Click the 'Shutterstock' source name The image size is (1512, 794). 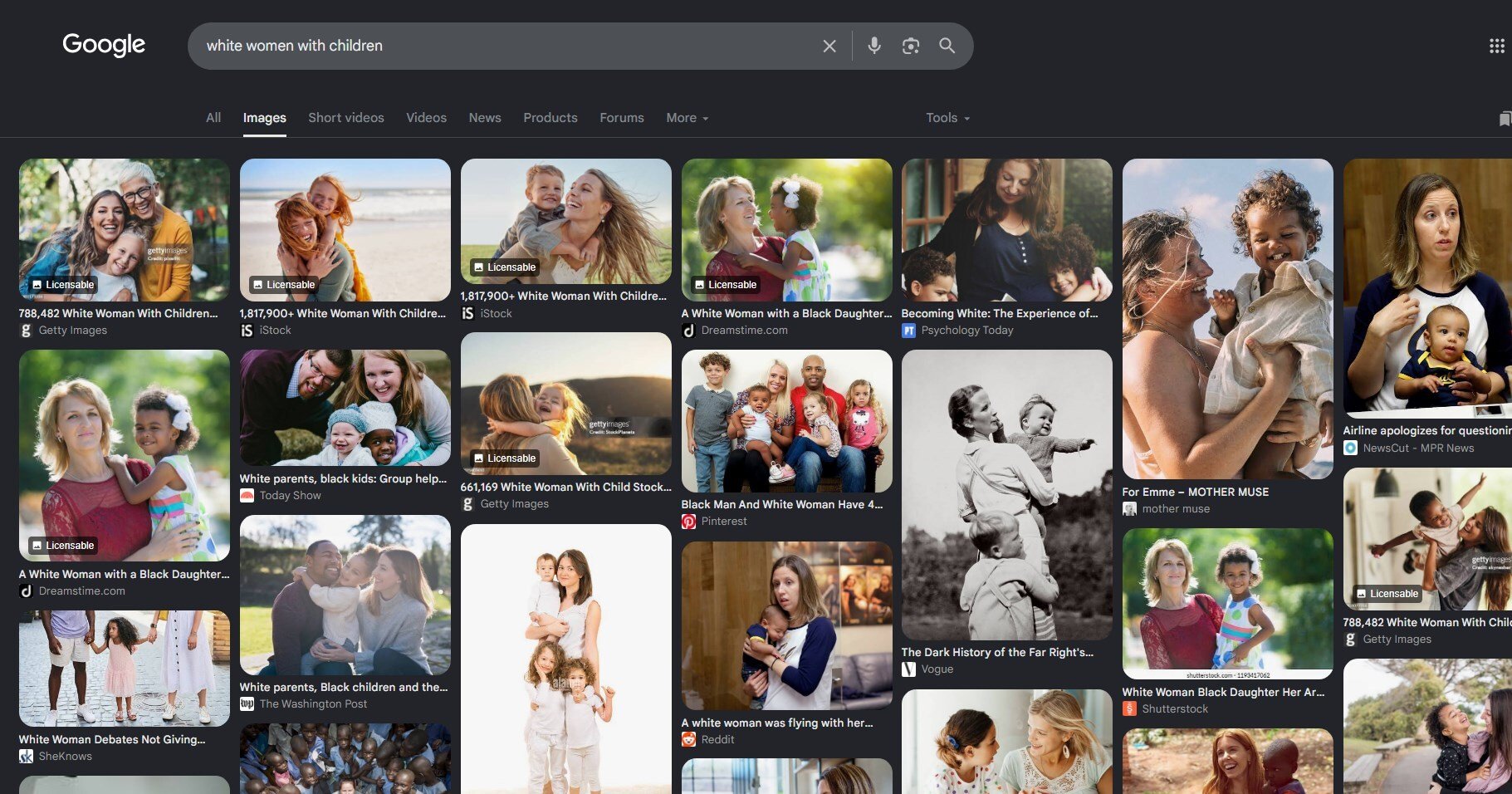[1175, 709]
